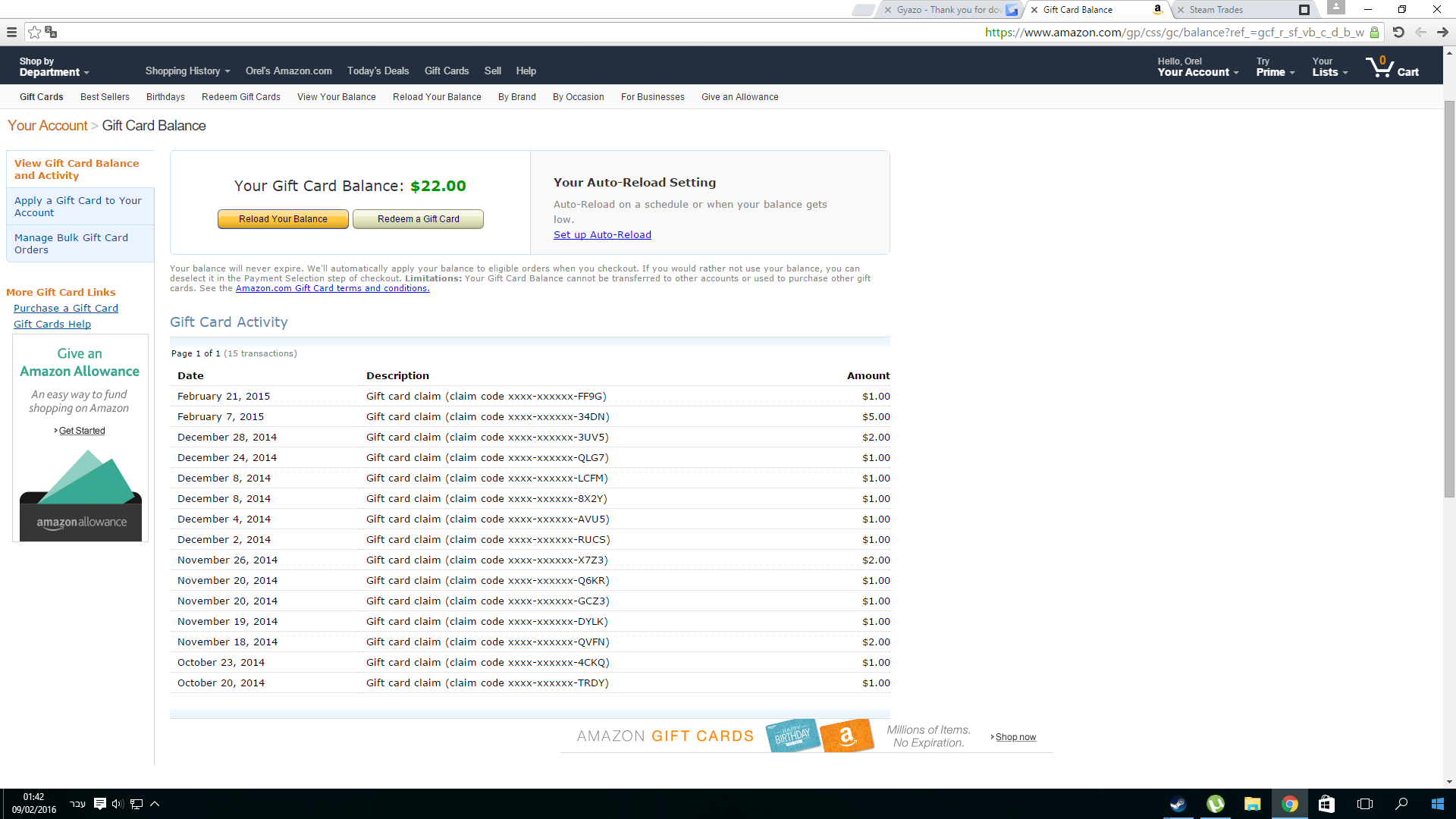This screenshot has width=1456, height=819.
Task: Click the volume speaker tray icon
Action: [118, 804]
